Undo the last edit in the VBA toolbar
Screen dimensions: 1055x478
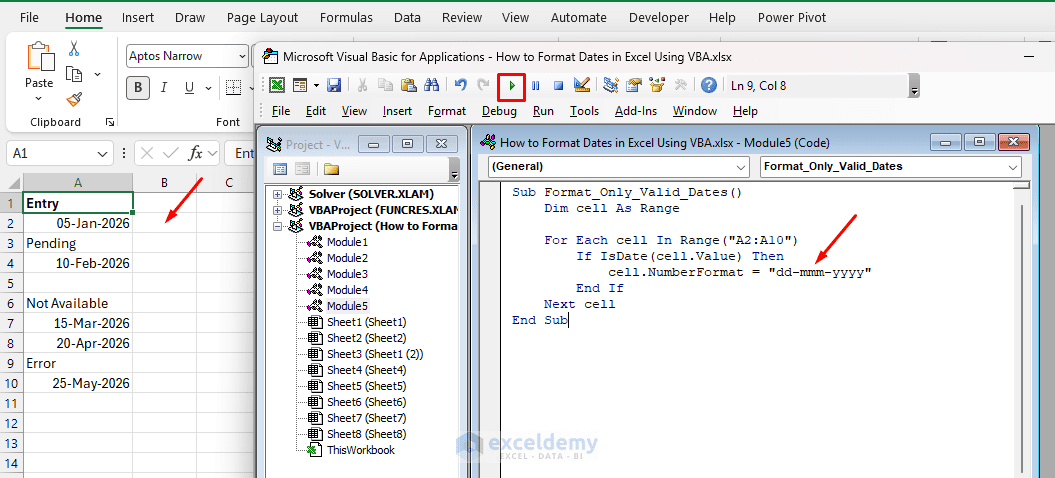coord(461,86)
